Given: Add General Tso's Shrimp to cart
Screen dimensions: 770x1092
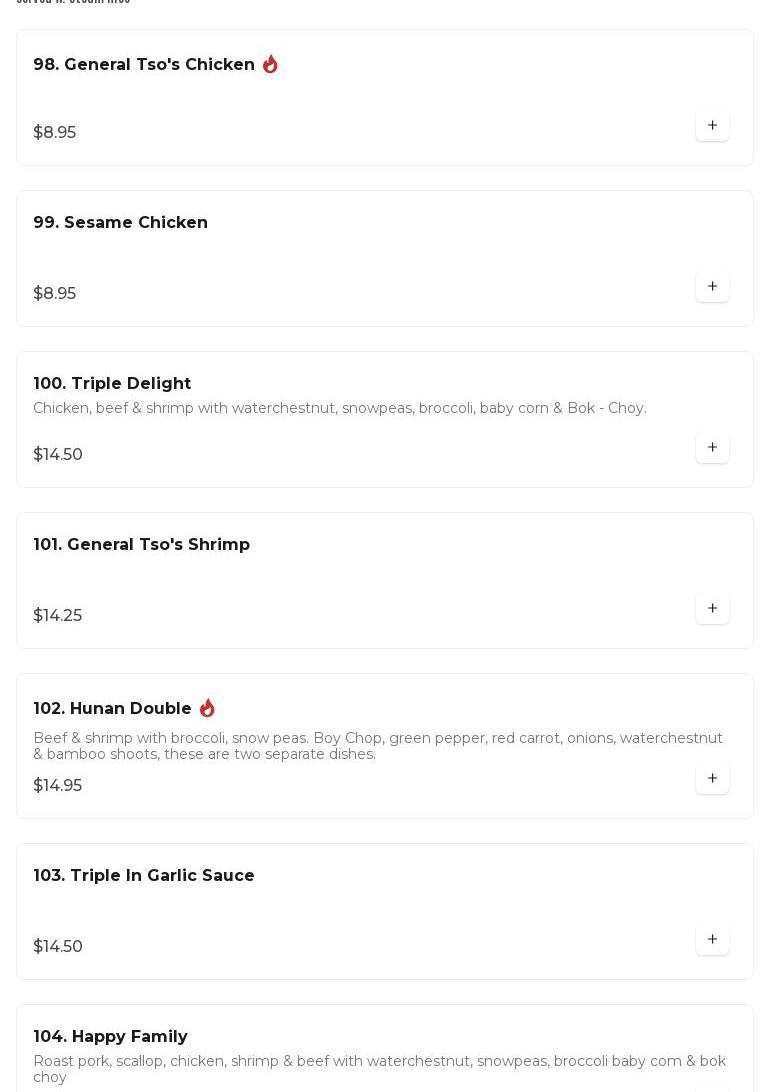Looking at the screenshot, I should pyautogui.click(x=712, y=609).
